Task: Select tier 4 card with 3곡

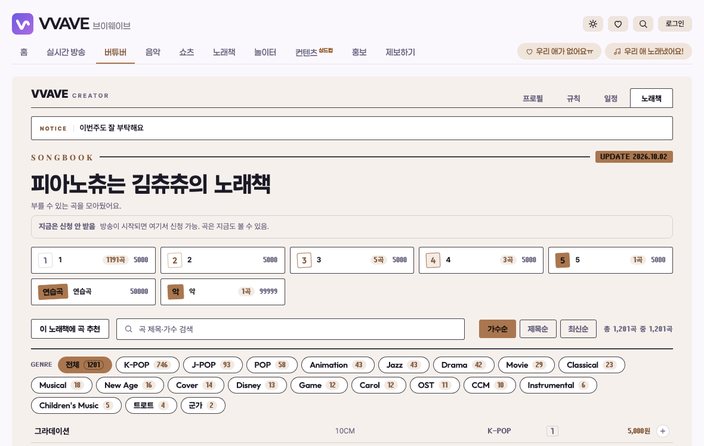Action: coord(481,260)
